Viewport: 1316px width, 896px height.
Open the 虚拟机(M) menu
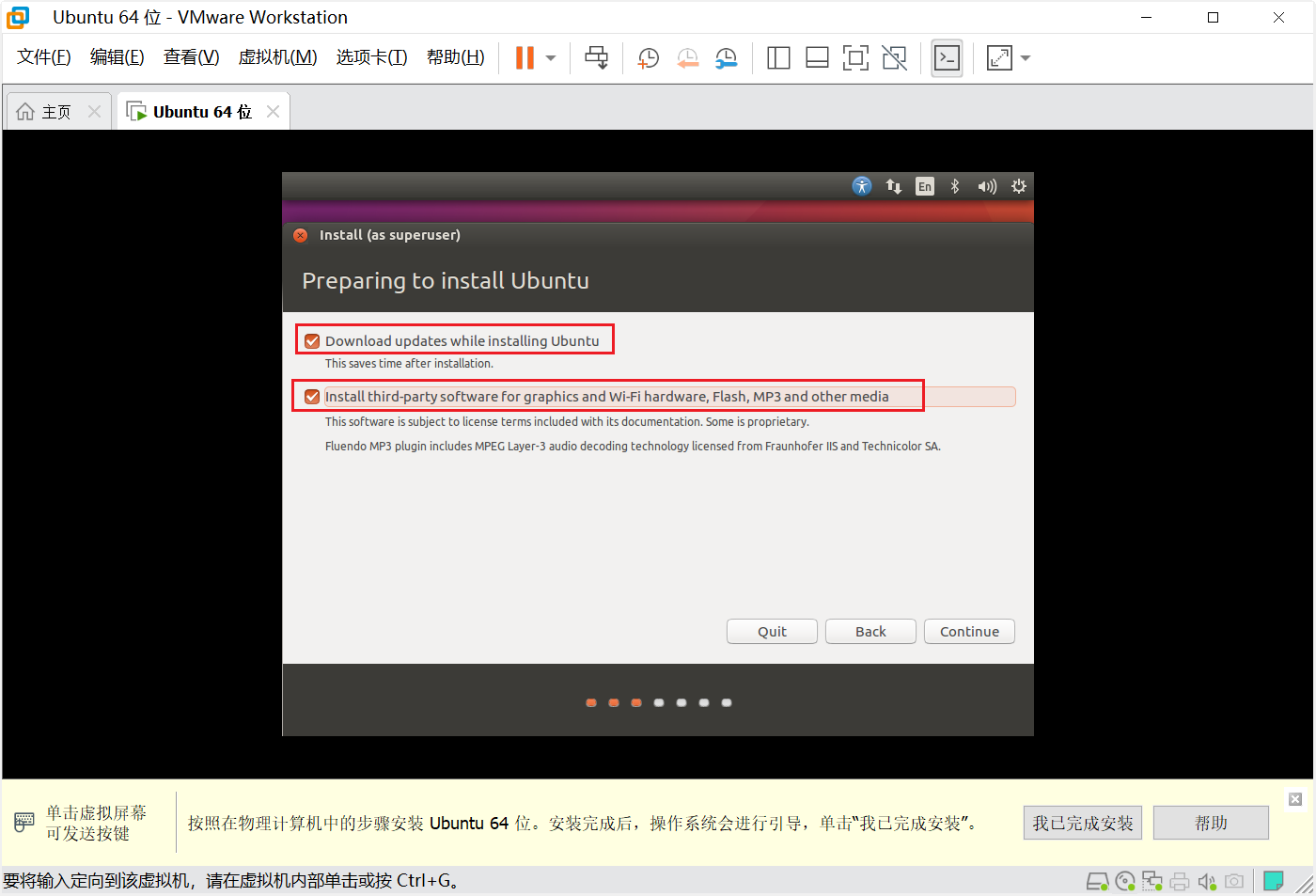point(277,57)
